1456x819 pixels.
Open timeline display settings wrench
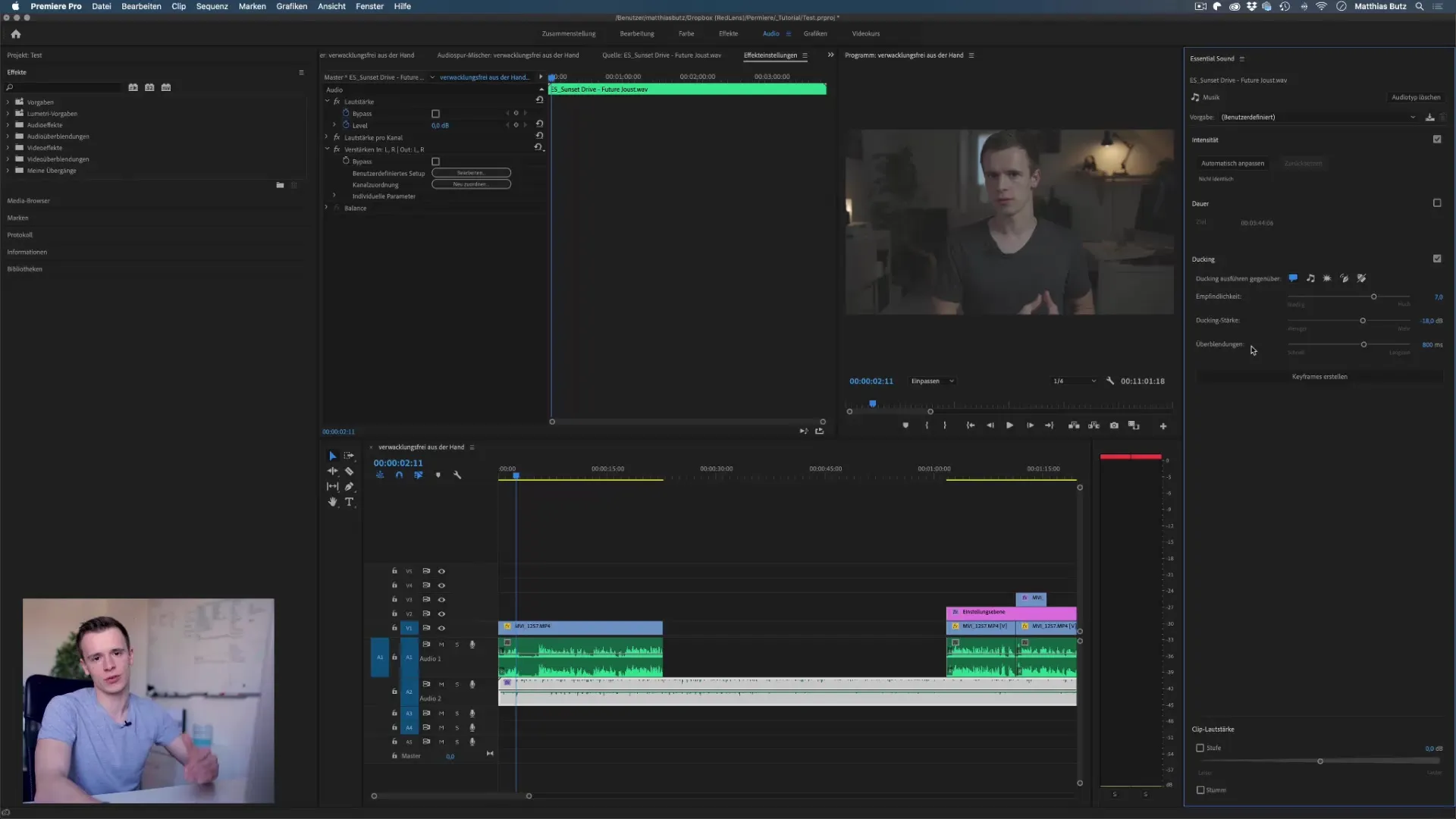457,475
